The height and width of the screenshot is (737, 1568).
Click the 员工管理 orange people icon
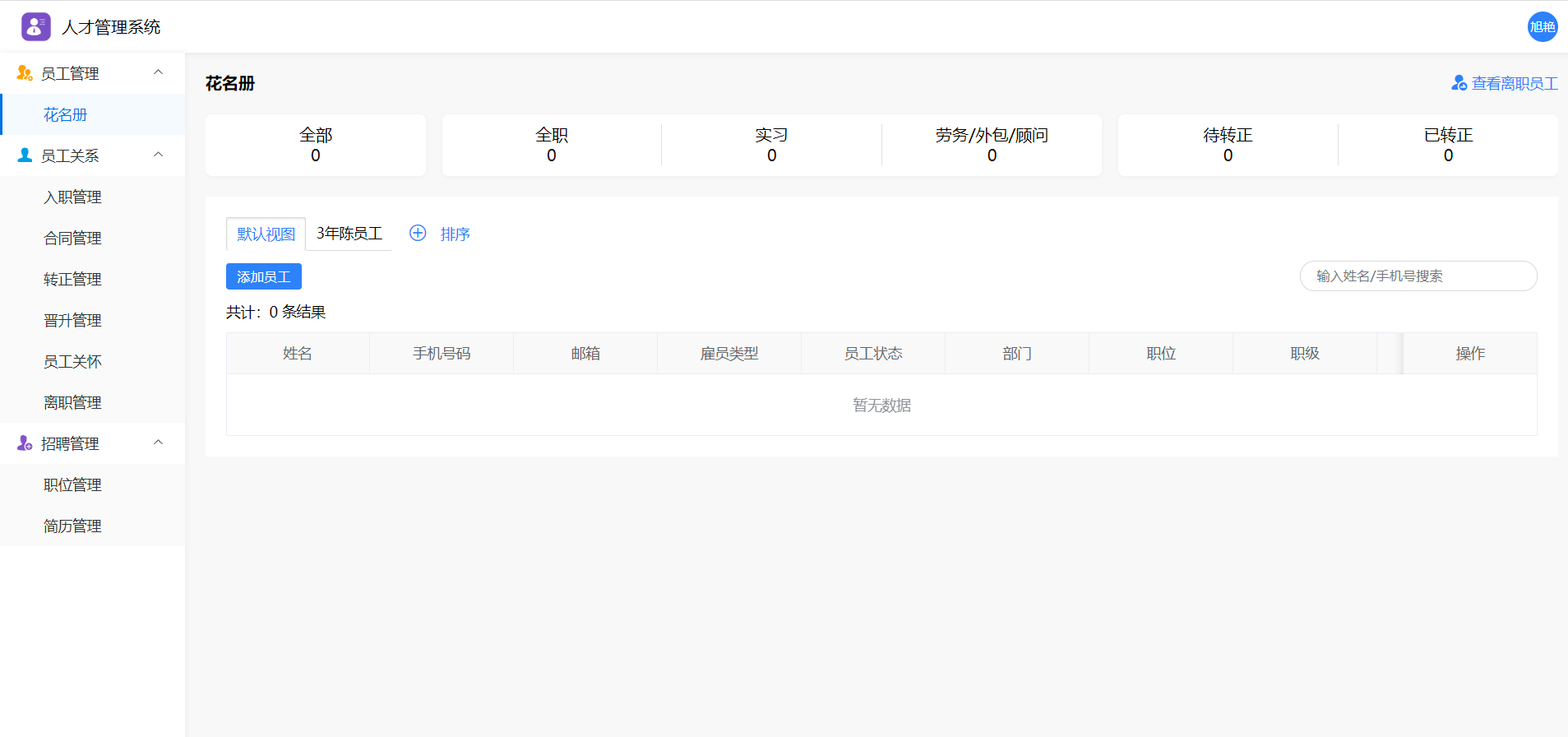coord(25,73)
